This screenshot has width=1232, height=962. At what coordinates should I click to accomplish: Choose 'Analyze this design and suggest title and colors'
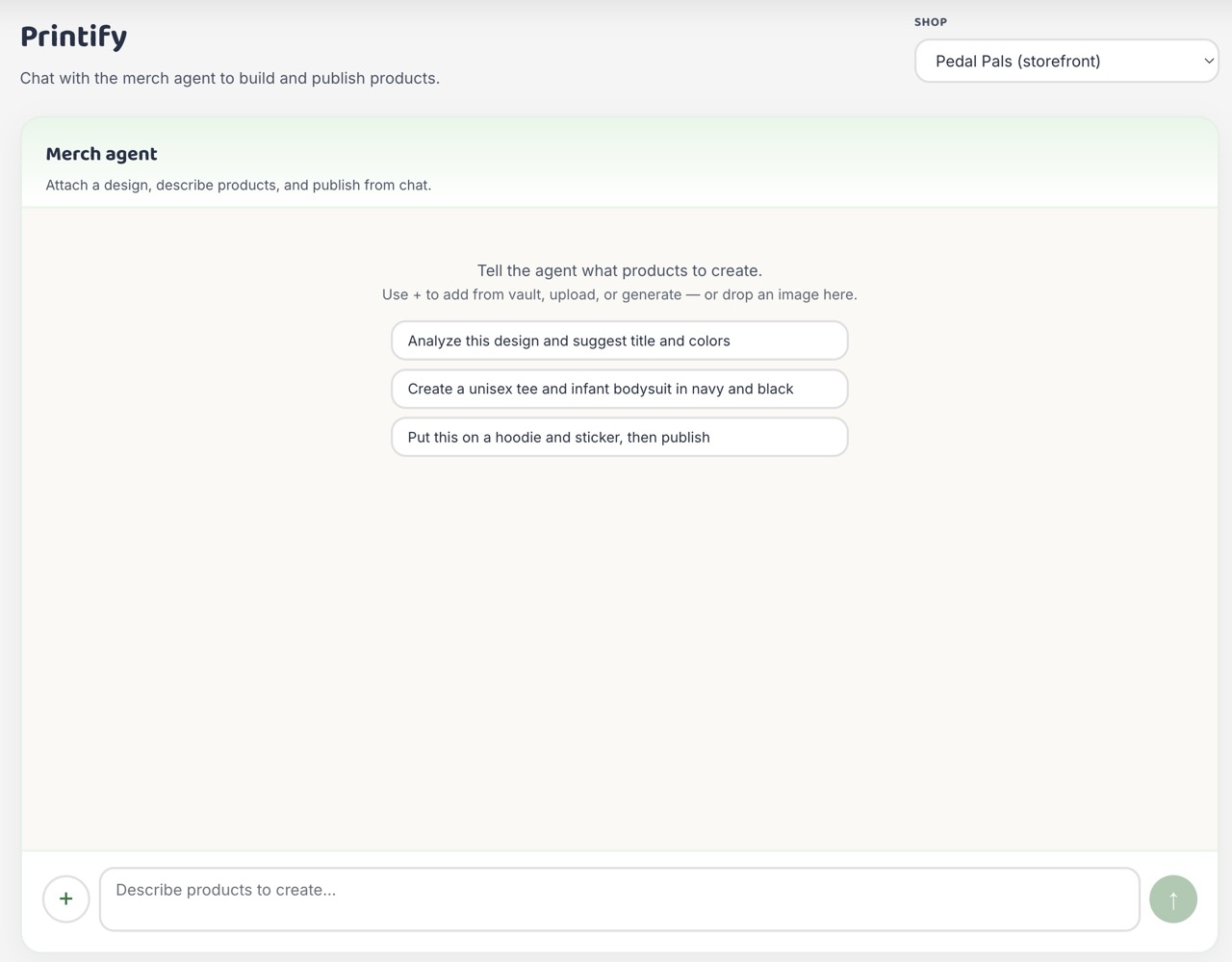pos(619,341)
